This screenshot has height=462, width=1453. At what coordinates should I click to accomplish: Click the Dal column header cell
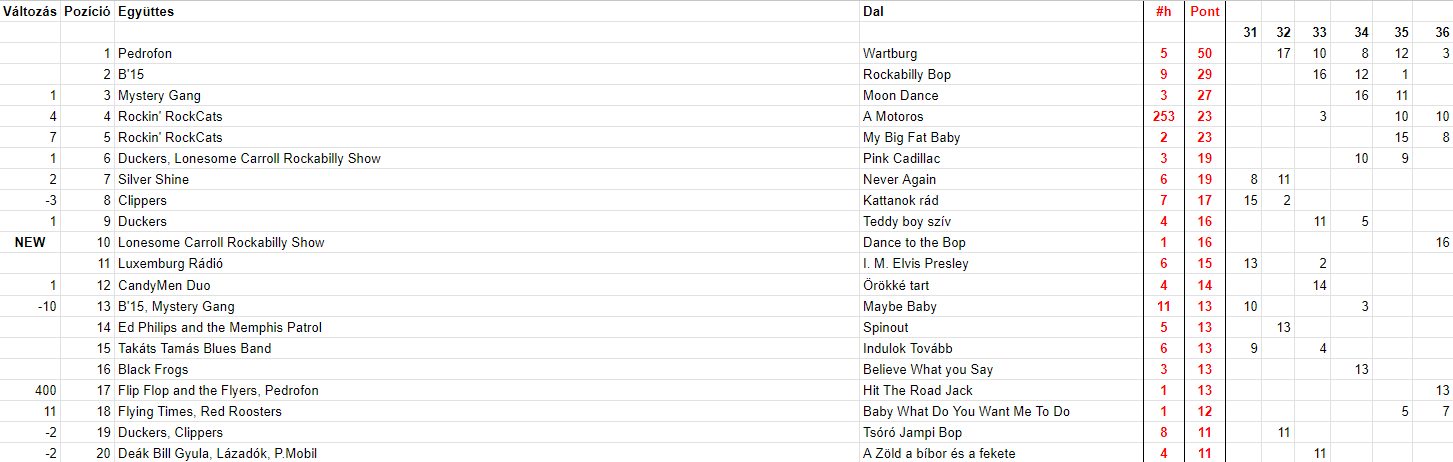(1002, 11)
